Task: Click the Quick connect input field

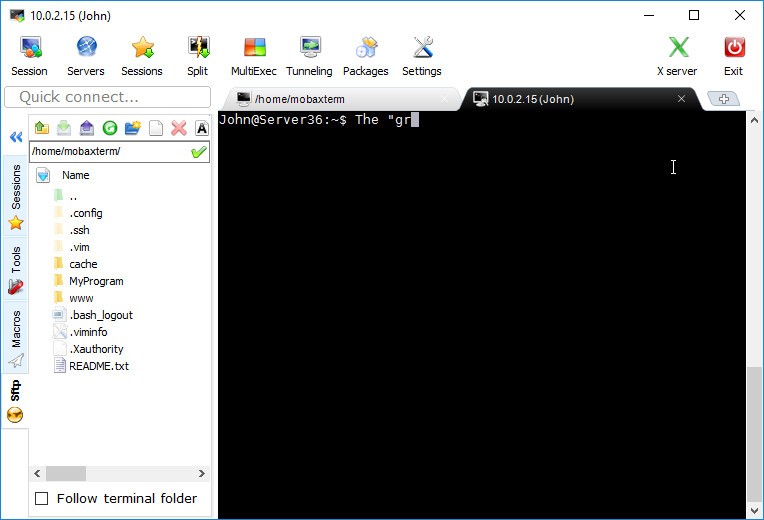Action: pyautogui.click(x=108, y=97)
